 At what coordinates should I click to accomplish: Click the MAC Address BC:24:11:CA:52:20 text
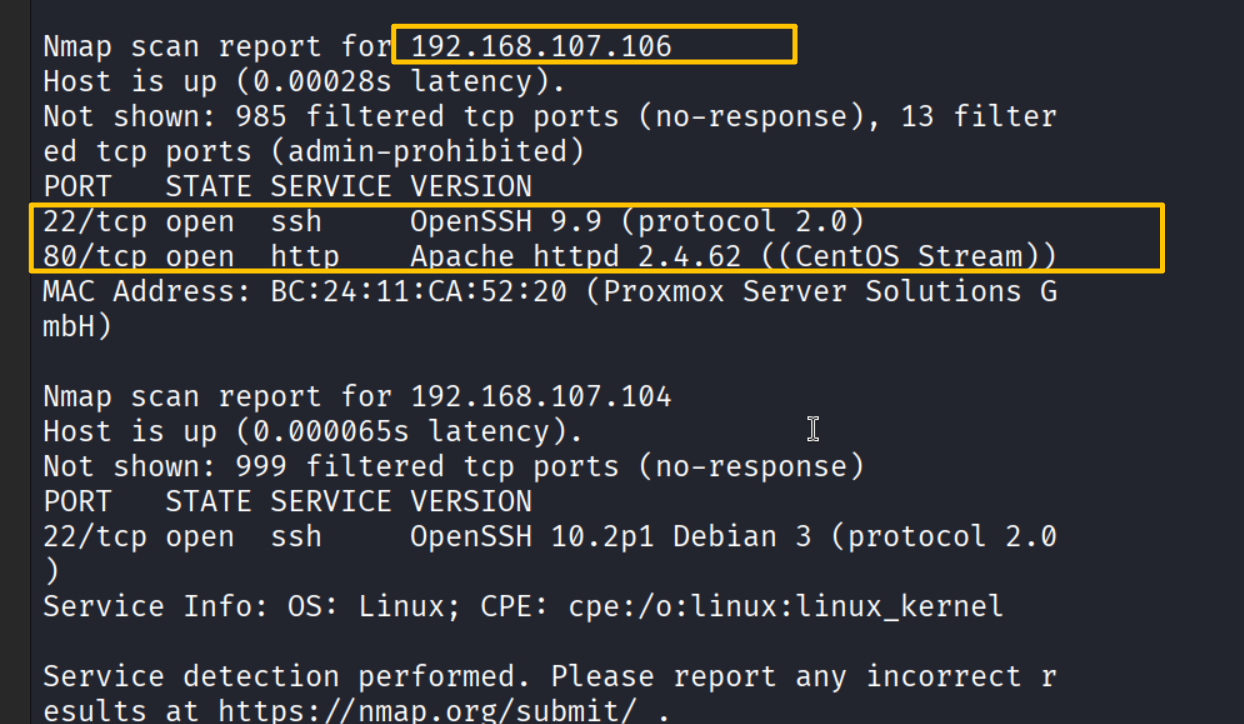click(304, 291)
